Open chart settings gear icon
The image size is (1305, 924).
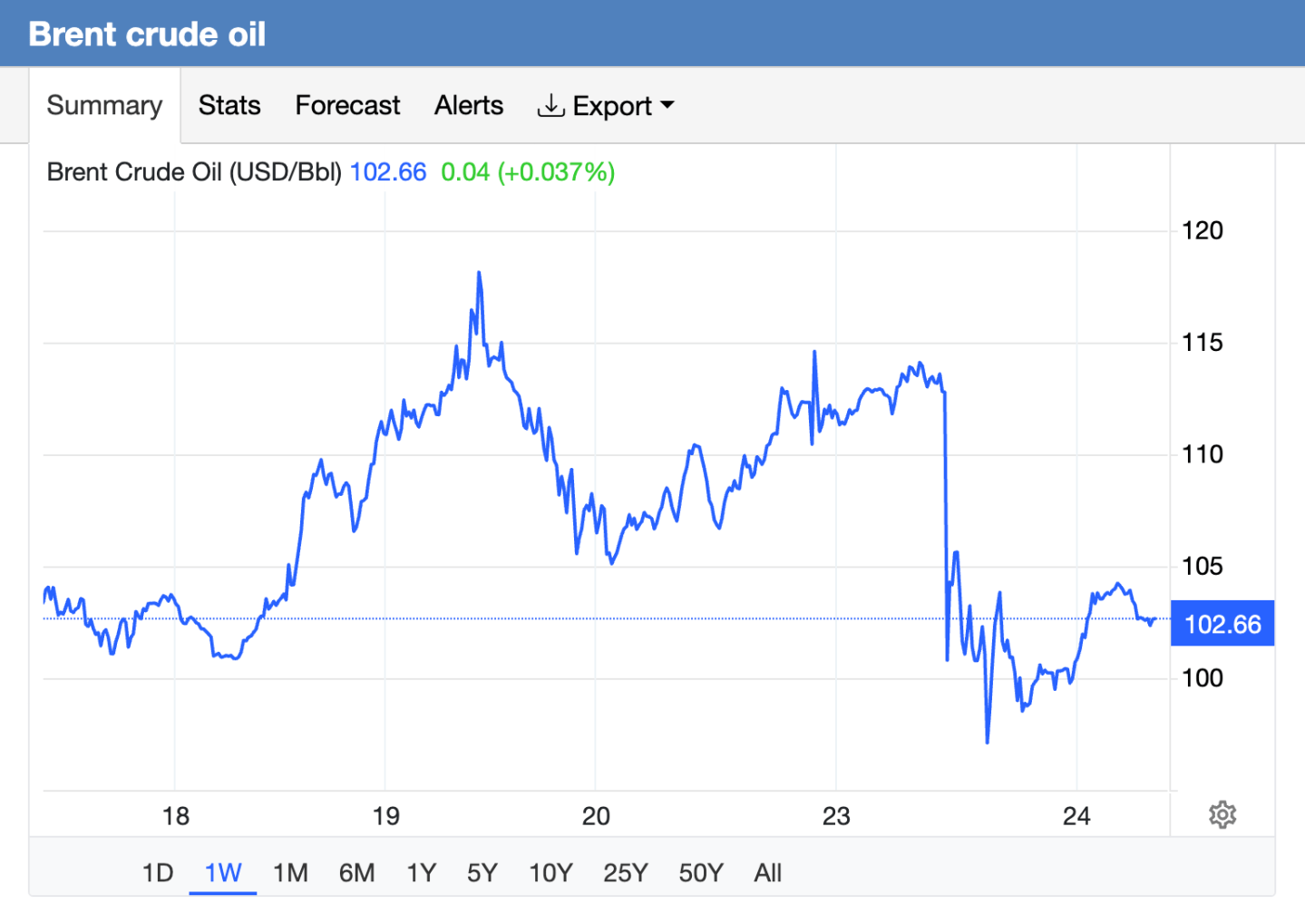click(x=1222, y=814)
